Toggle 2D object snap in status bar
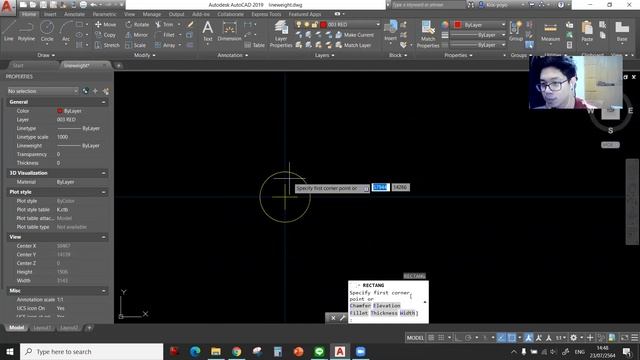Viewport: 640px width, 360px height. (x=511, y=338)
